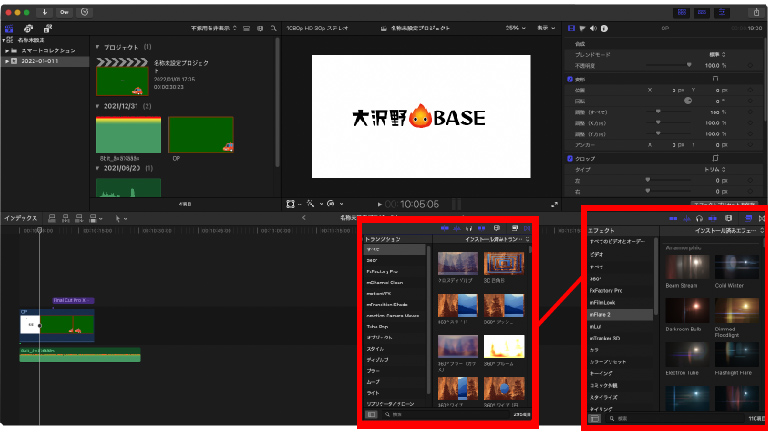
Task: Click the headphones solo icon in effects panel
Action: [x=699, y=218]
